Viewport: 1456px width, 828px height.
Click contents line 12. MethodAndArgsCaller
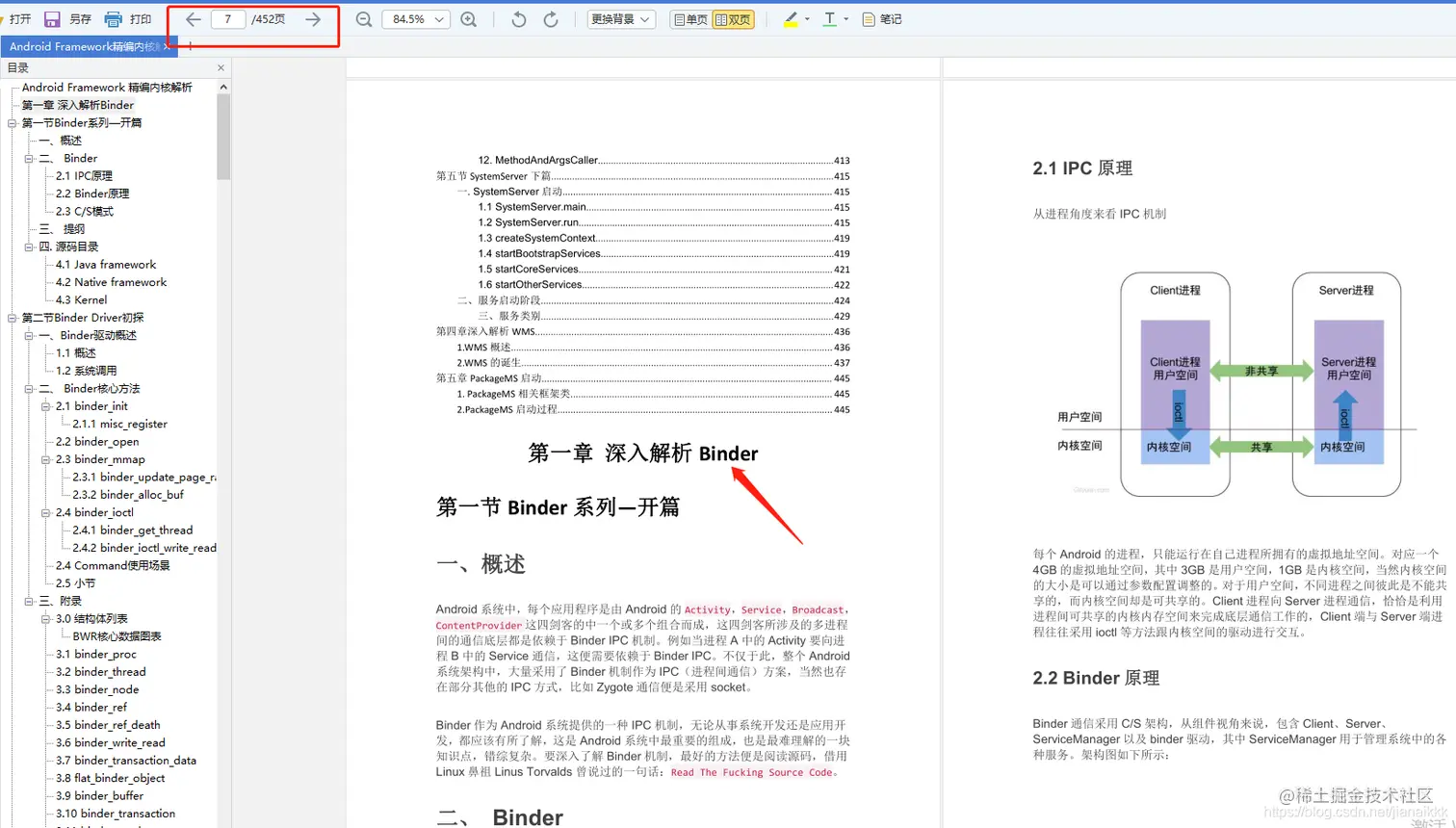click(x=663, y=161)
